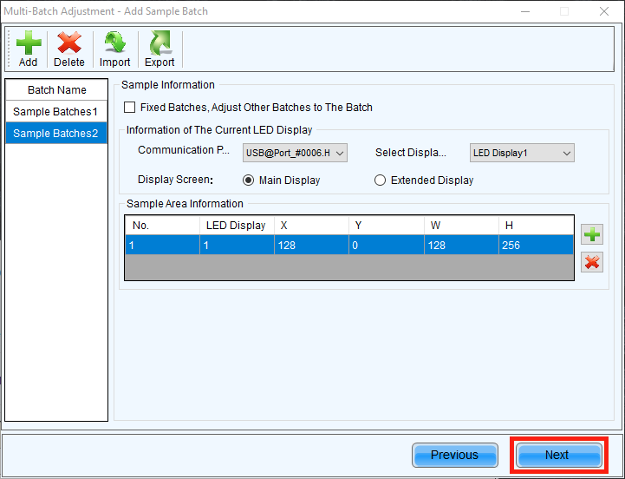Select Sample Batches1 in batch list
Viewport: 625px width, 479px height.
[56, 111]
